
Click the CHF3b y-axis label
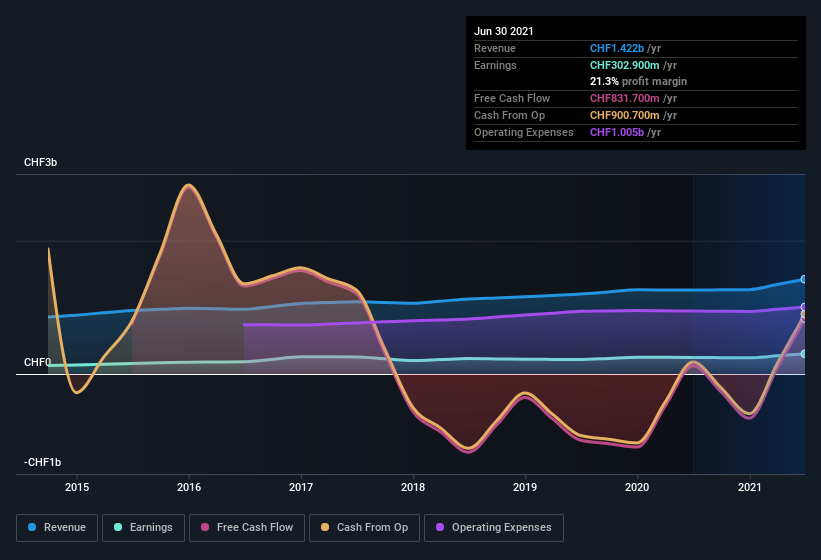tap(43, 162)
